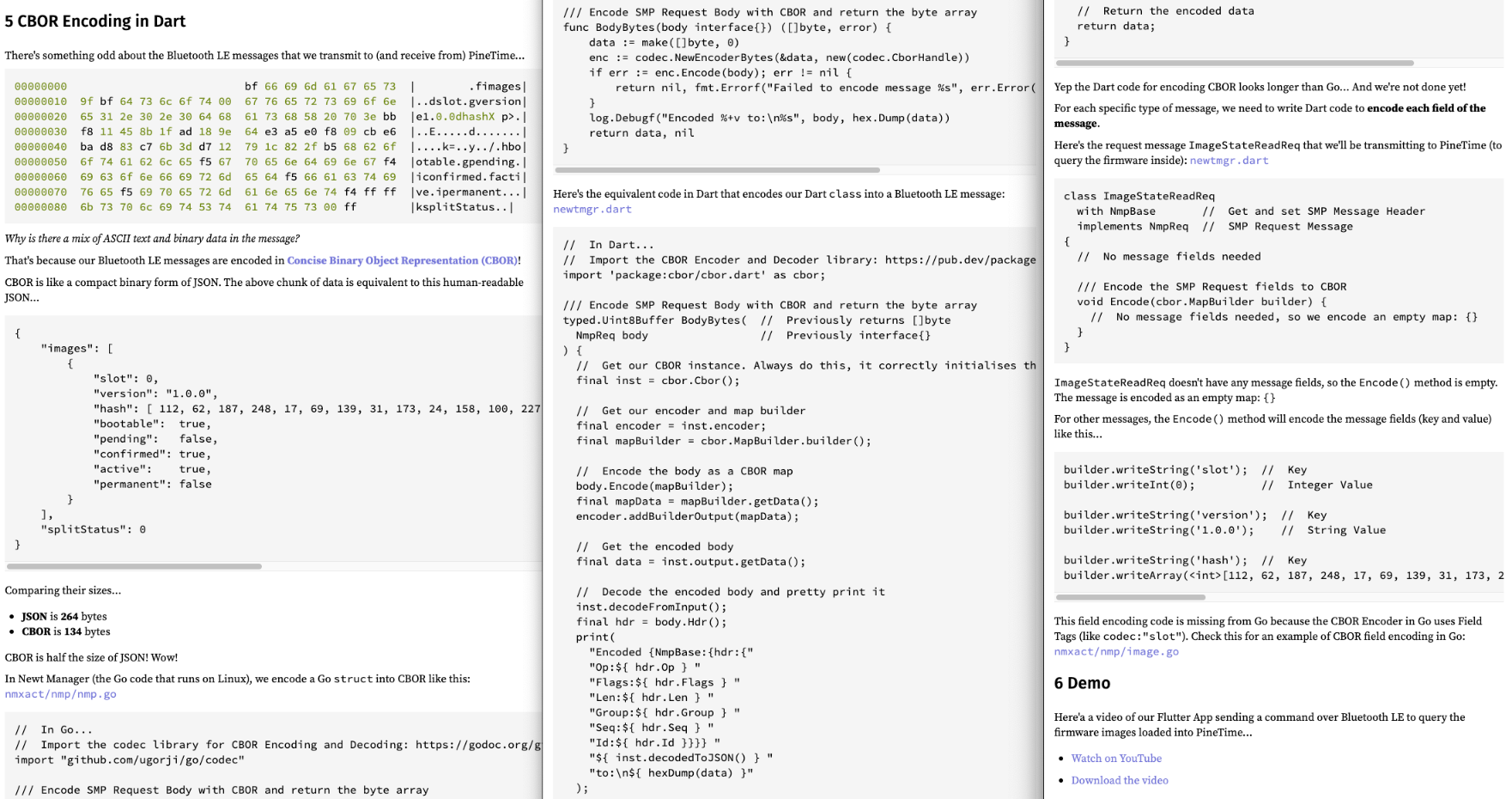Click the 'CBOR is 134 bytes' bullet
The image size is (1512, 799).
(x=66, y=631)
